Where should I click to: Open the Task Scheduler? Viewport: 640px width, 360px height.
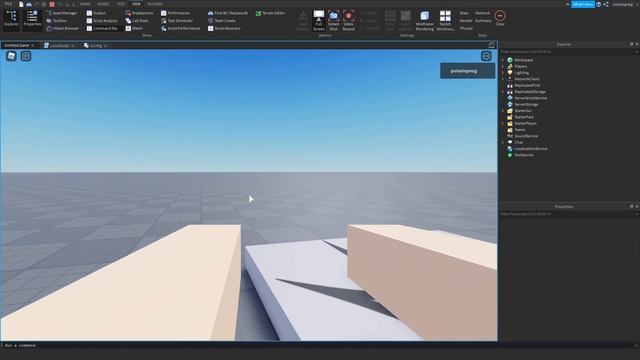pos(177,20)
